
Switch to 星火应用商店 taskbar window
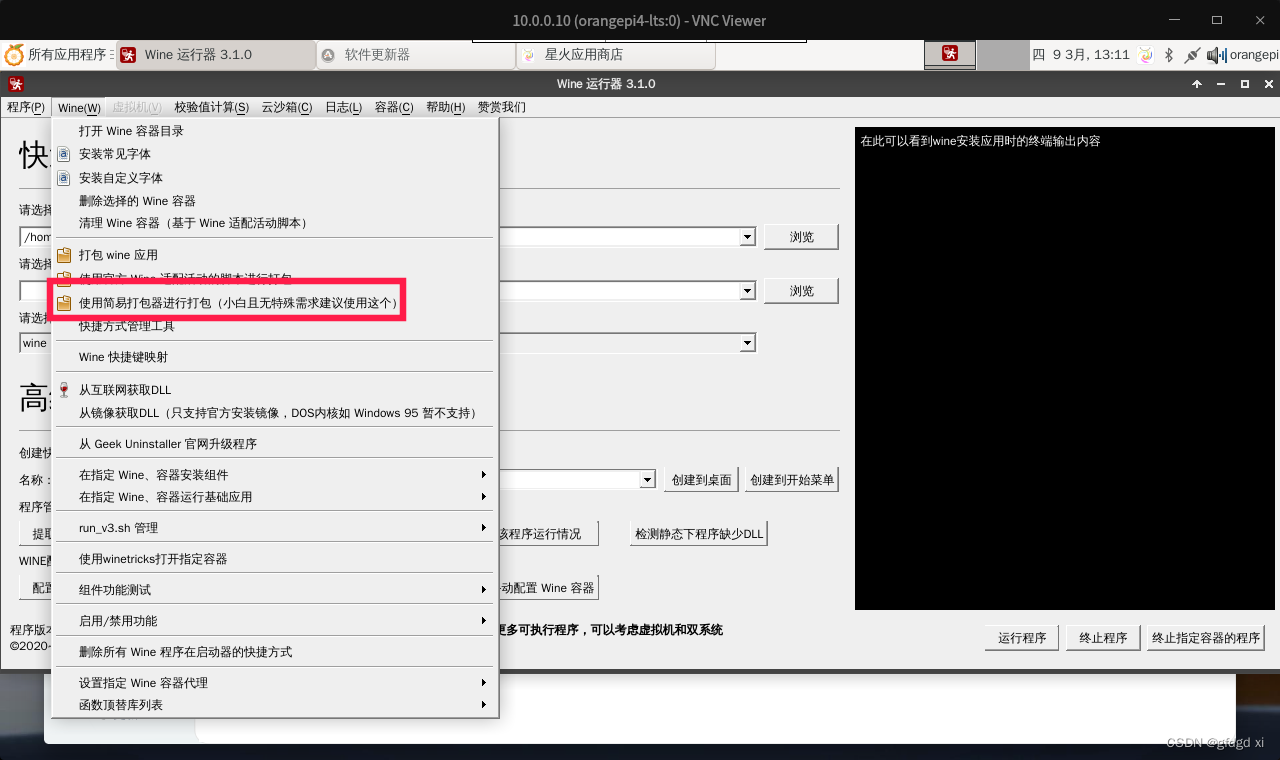(x=615, y=55)
